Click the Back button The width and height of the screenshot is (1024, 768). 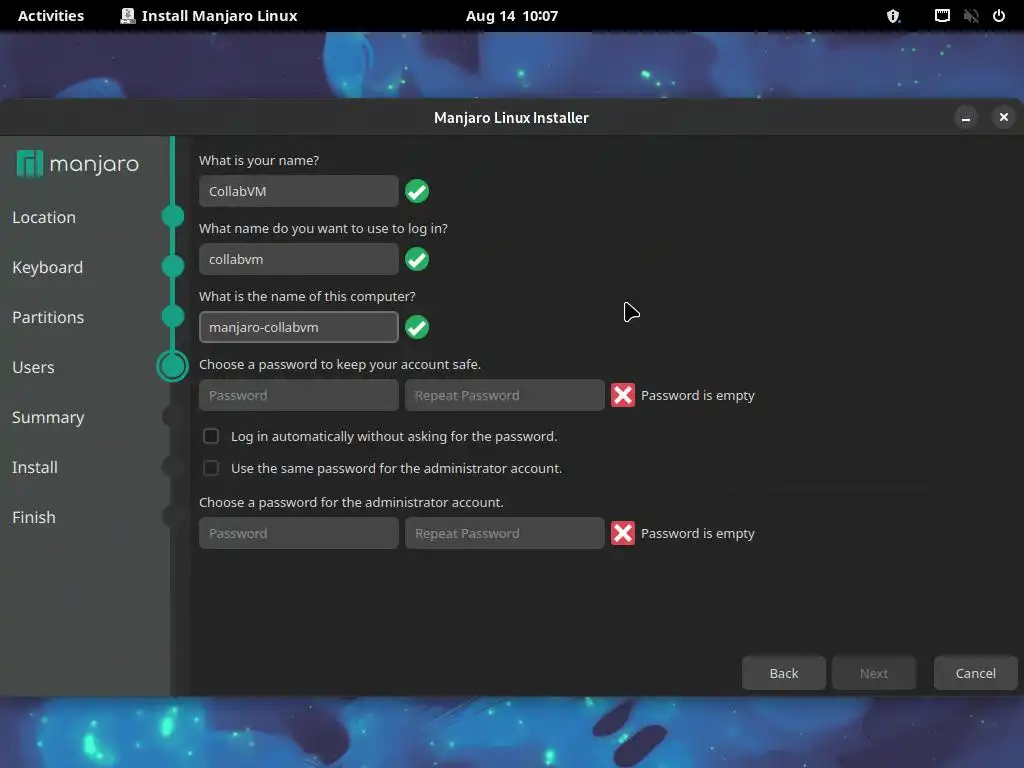click(784, 673)
